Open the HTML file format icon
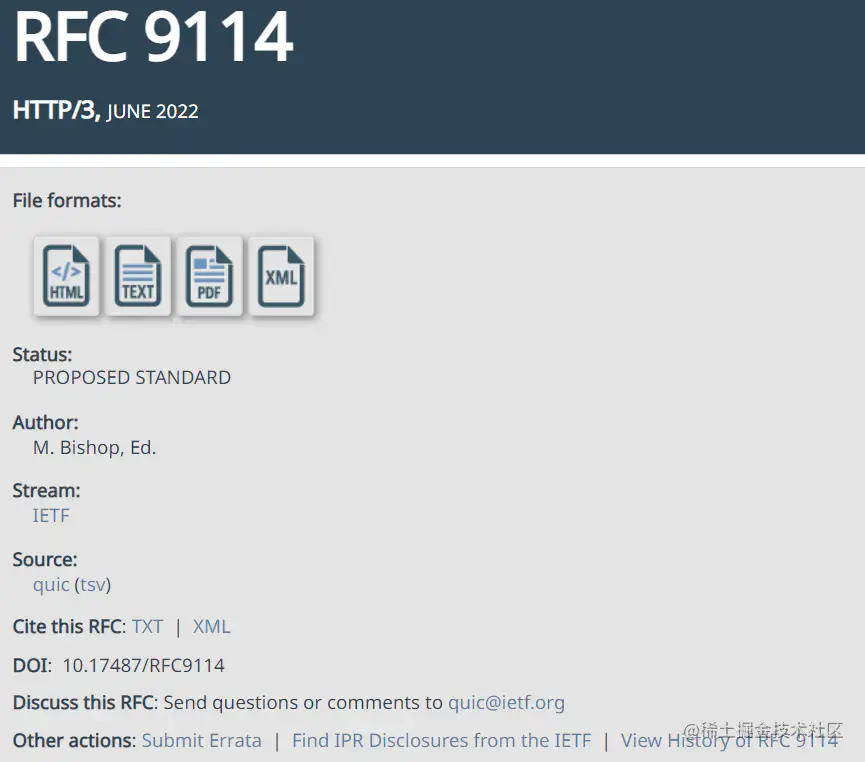Viewport: 865px width, 762px height. (66, 276)
